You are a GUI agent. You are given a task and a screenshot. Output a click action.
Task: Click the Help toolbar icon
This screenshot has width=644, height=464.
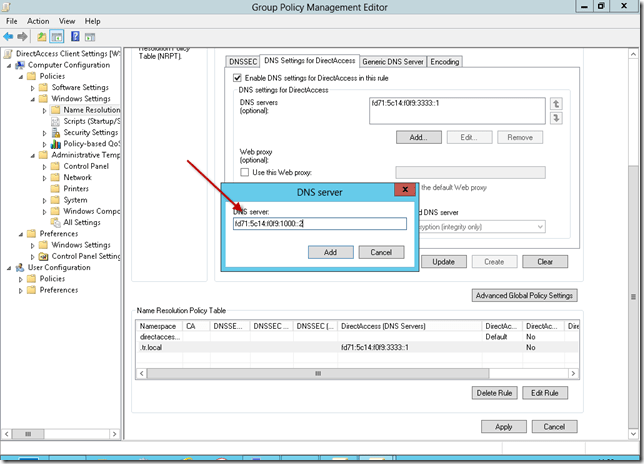pos(76,37)
